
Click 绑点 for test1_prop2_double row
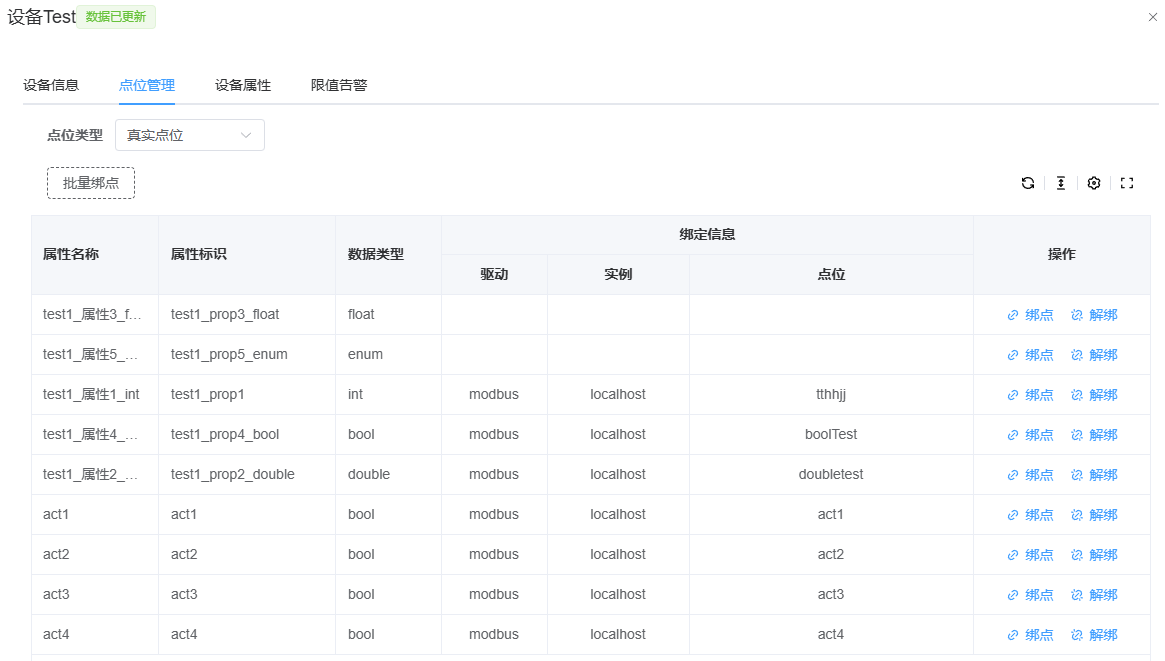tap(1031, 475)
